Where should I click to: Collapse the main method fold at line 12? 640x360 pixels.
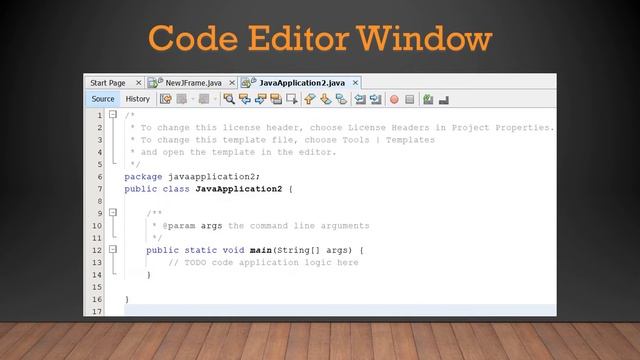coord(113,249)
